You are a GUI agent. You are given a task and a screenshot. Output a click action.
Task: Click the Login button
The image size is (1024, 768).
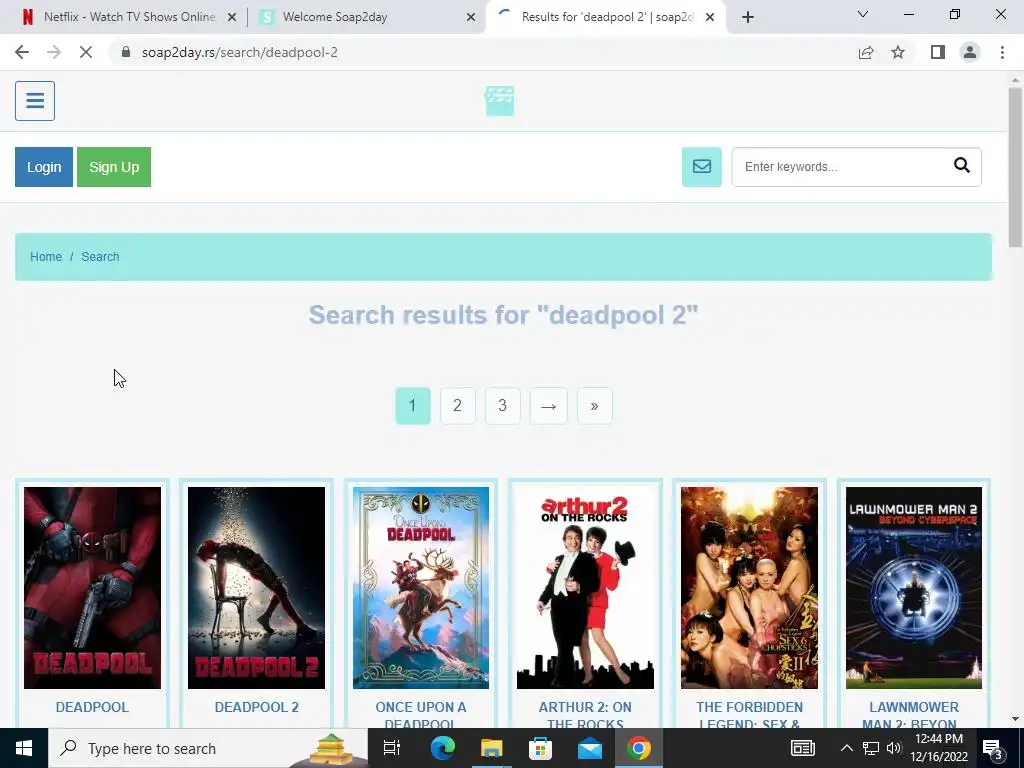click(44, 167)
